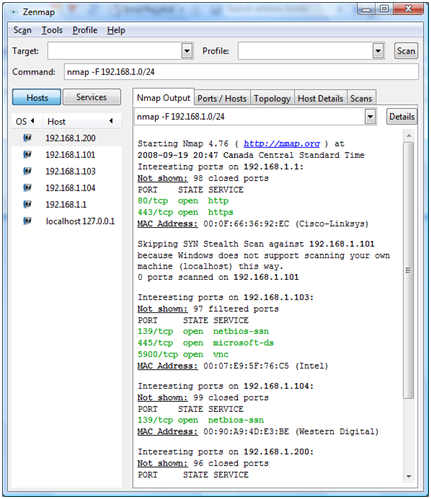Screen dimensions: 431x499
Task: Click the Command field with nmap -F
Action: point(241,72)
